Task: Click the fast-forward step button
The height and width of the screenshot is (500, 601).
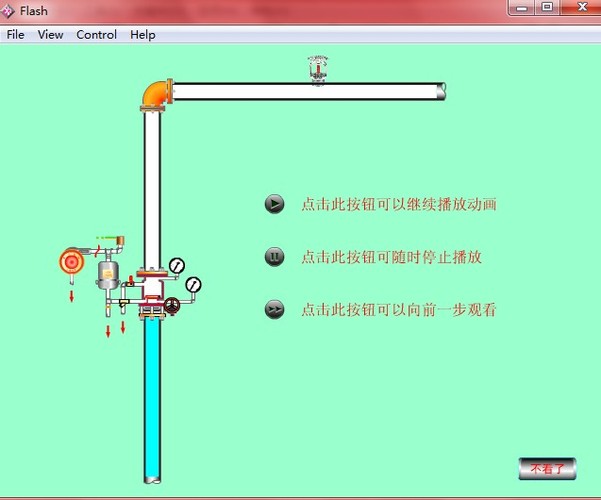Action: (x=274, y=309)
